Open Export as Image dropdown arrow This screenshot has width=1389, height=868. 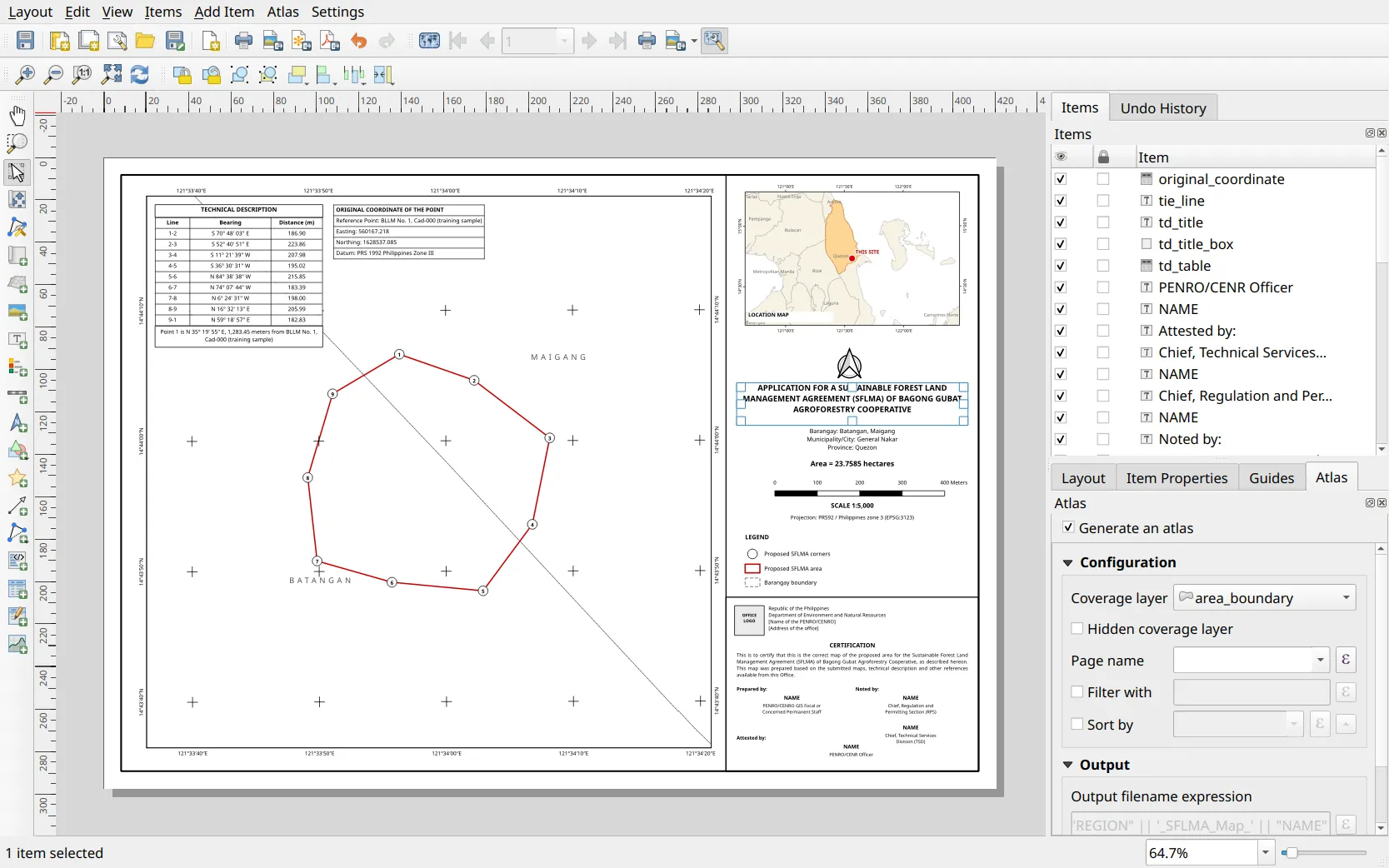(694, 41)
